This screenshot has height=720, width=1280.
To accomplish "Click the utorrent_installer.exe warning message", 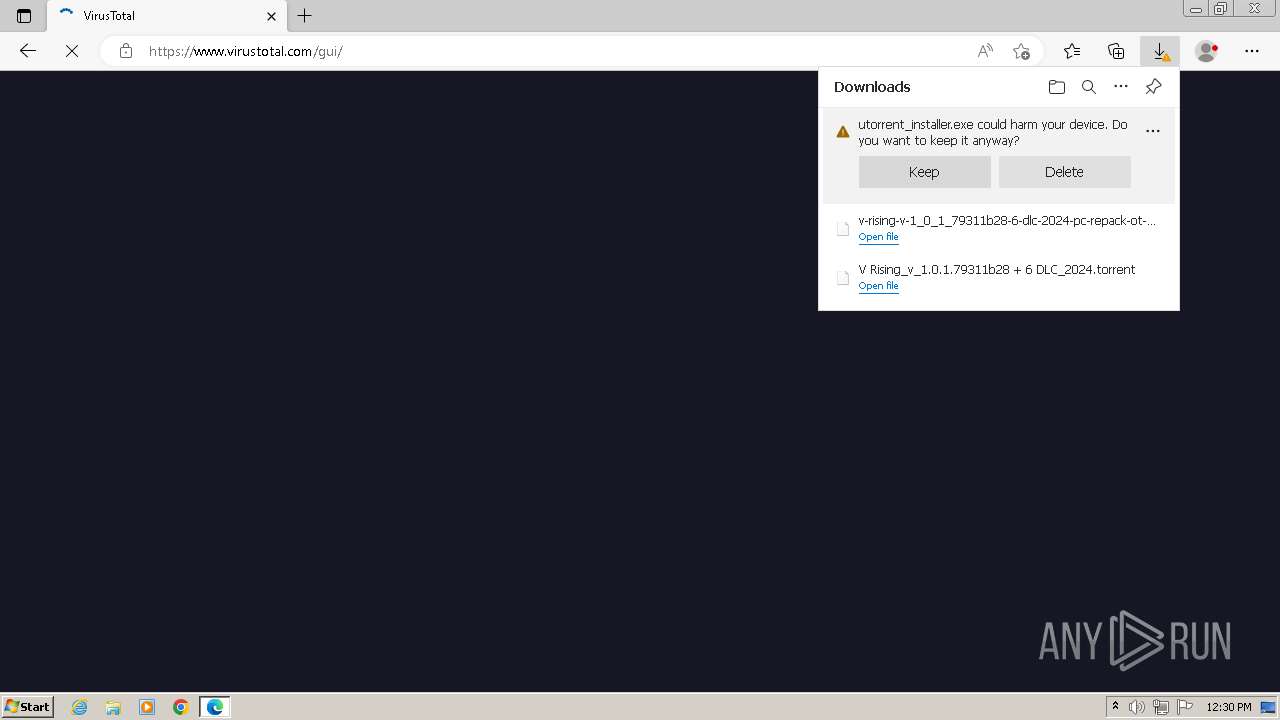I will (x=992, y=132).
